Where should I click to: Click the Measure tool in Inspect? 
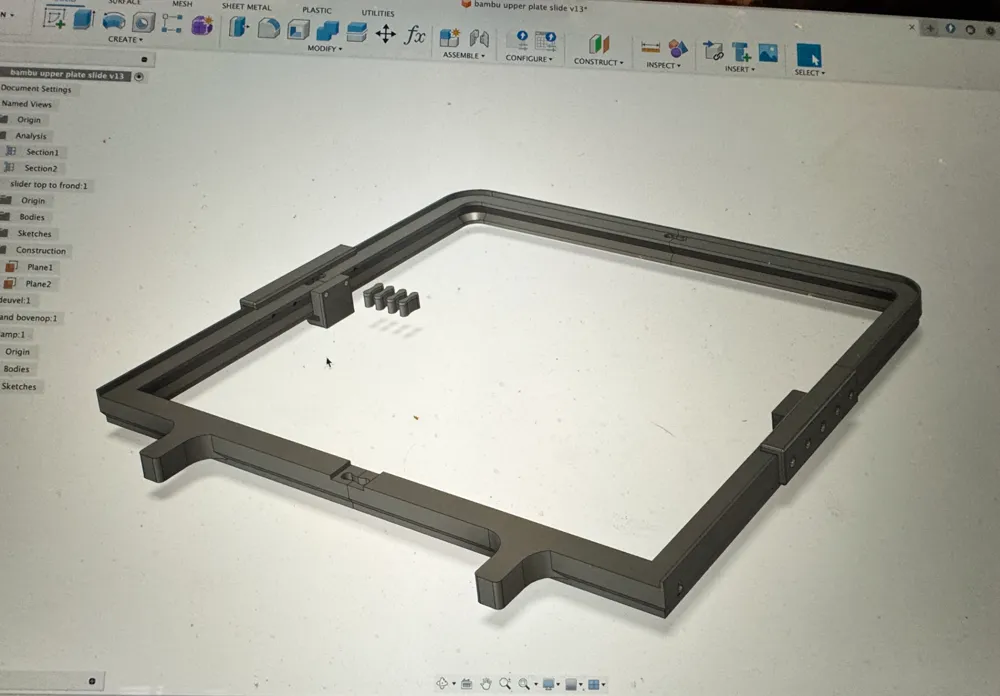coord(650,46)
